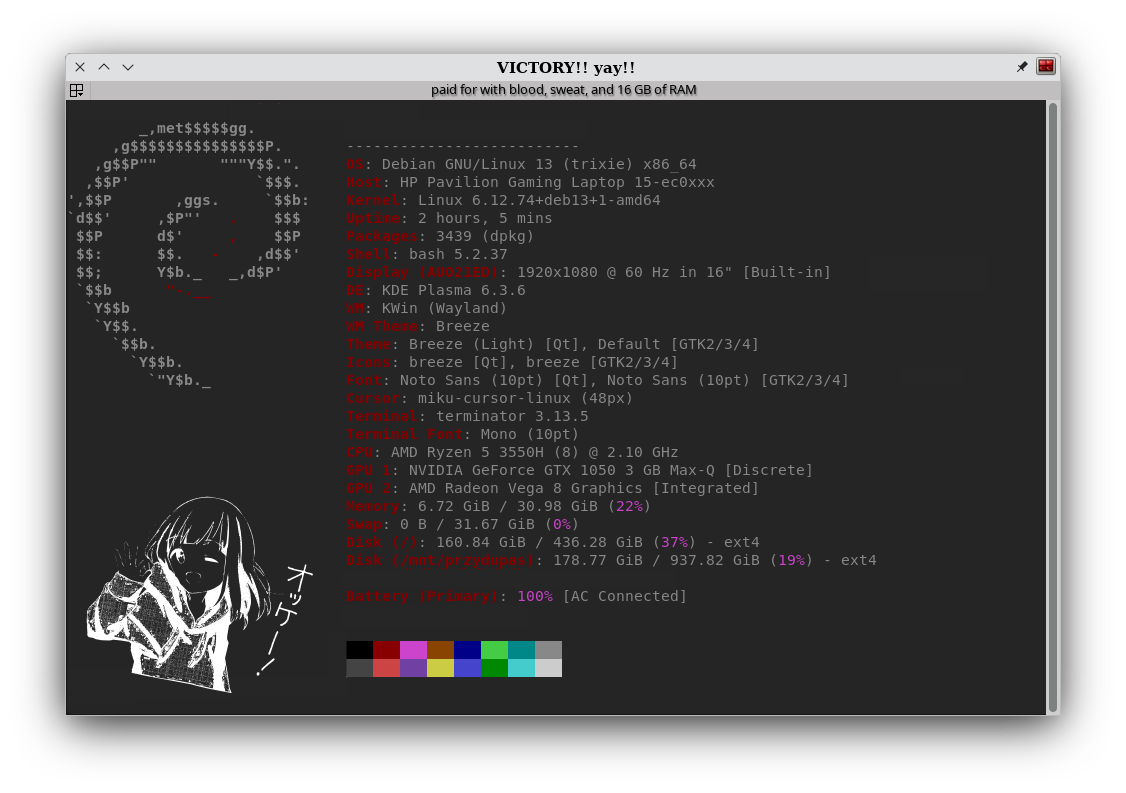Image resolution: width=1126 pixels, height=793 pixels.
Task: Open the terminal grouping menu icon
Action: pos(77,90)
